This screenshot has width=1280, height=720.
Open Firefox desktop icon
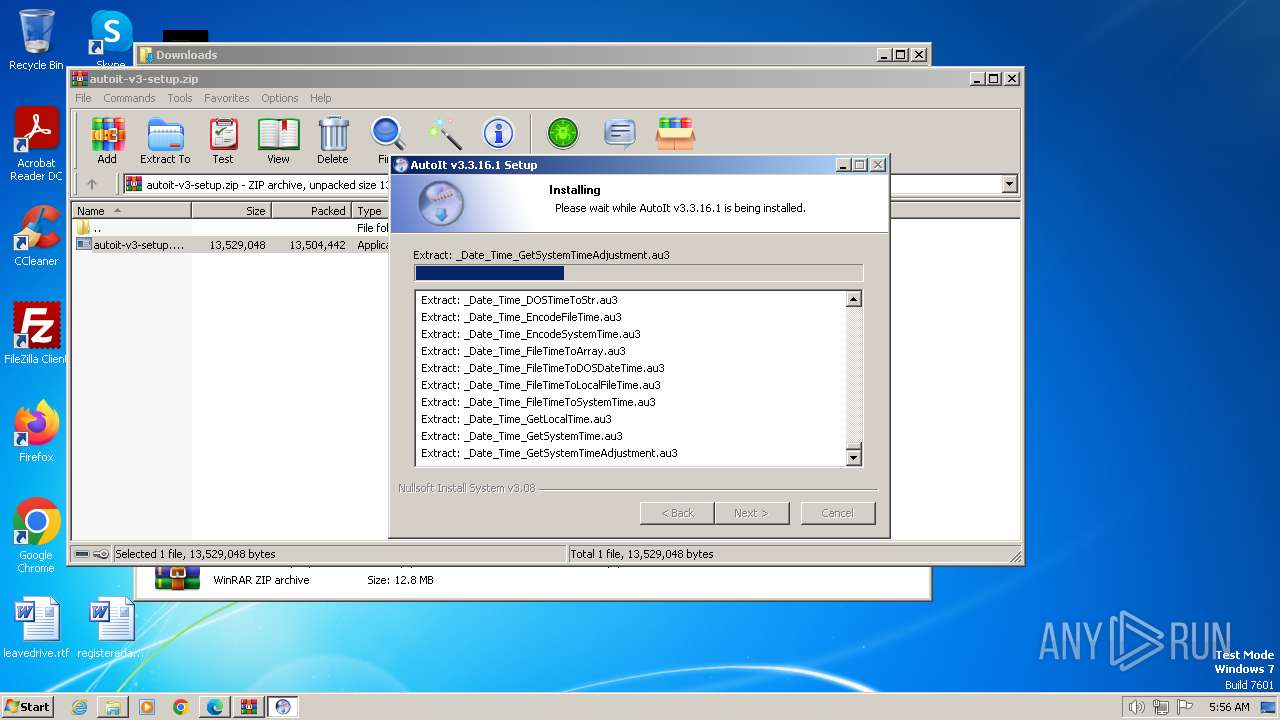[36, 431]
